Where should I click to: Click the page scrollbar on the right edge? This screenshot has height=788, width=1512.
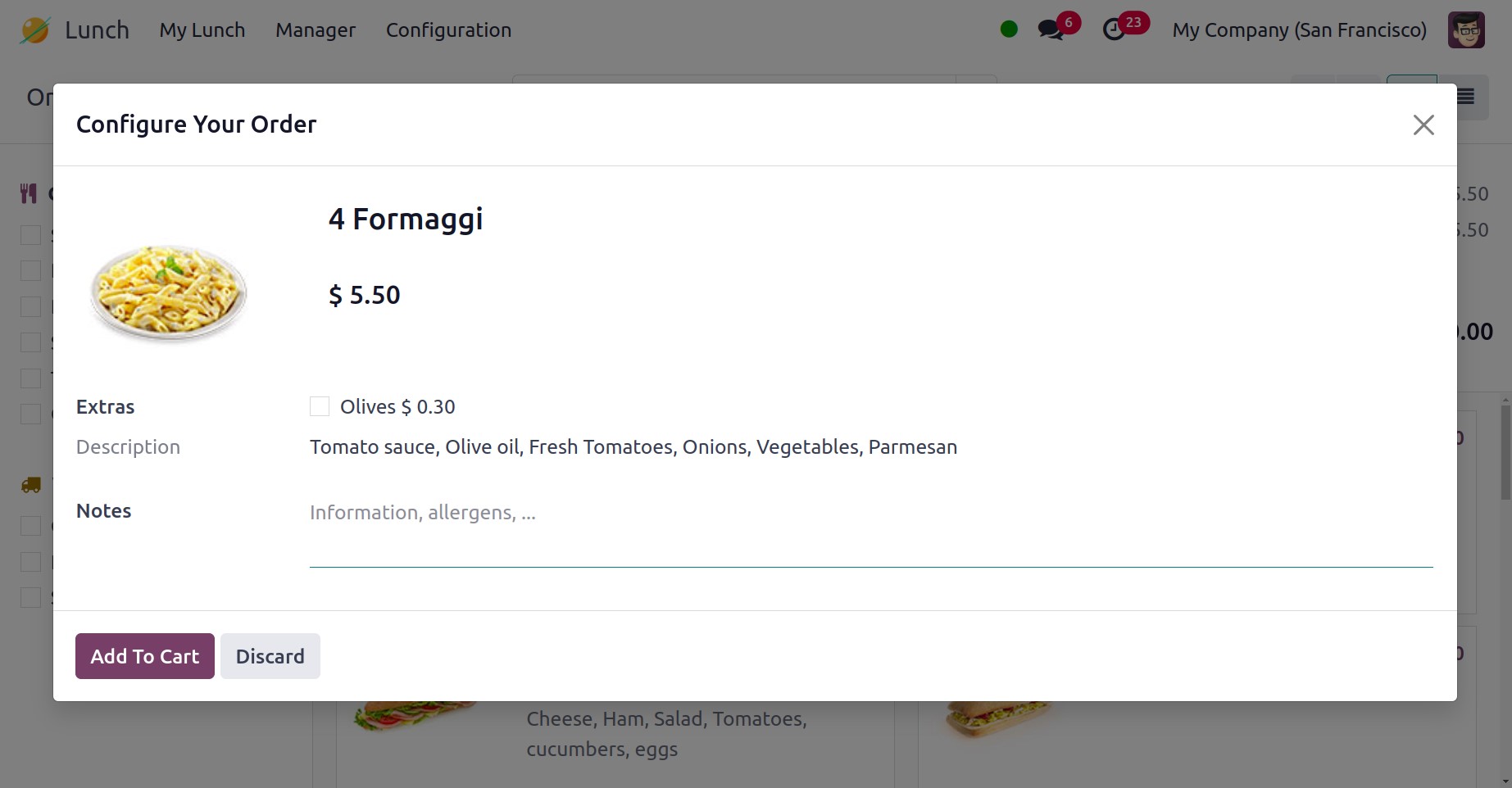1505,451
